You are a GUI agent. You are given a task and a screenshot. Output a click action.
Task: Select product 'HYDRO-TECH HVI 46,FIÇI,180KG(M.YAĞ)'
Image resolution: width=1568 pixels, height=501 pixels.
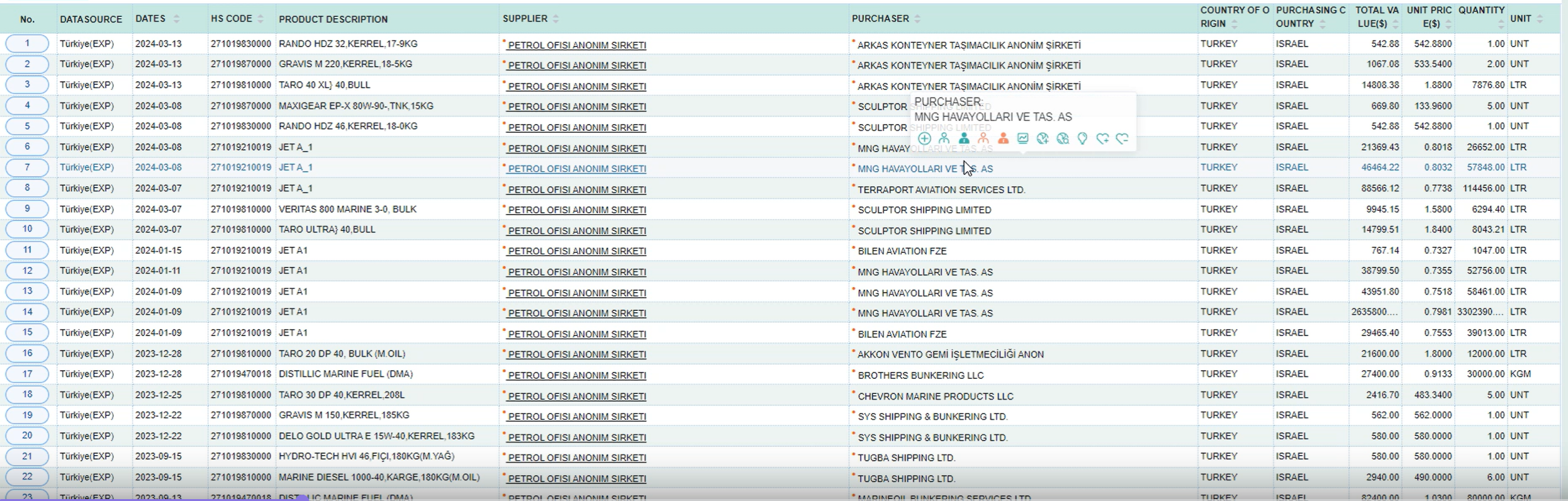point(366,456)
